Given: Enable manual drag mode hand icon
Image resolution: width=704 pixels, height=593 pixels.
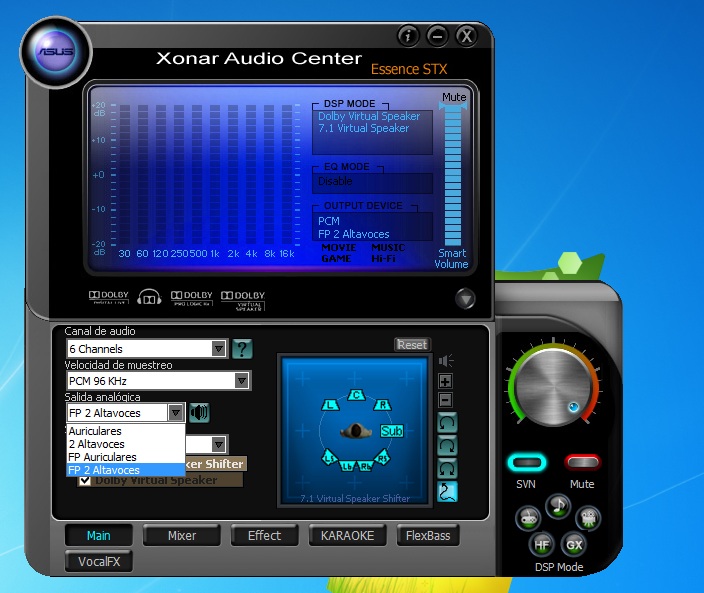Looking at the screenshot, I should pos(447,492).
